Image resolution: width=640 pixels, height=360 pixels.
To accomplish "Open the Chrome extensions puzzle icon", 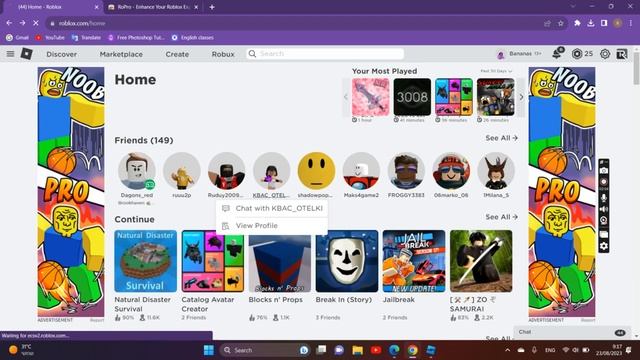I will click(x=577, y=23).
